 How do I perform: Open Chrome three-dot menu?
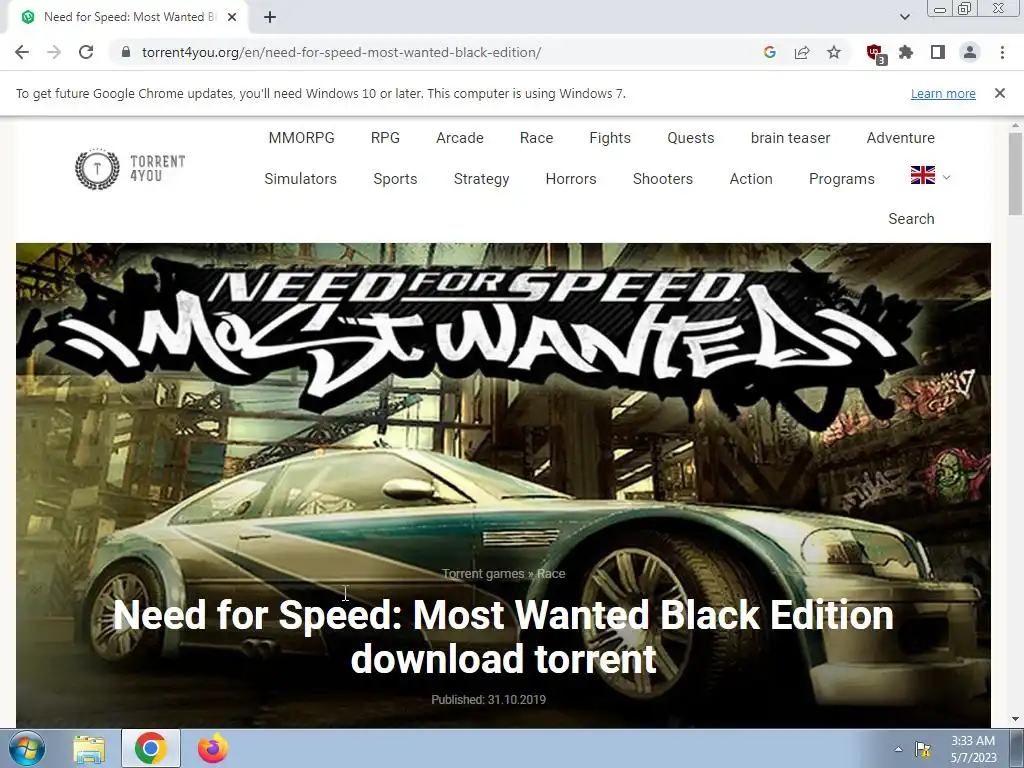1002,52
